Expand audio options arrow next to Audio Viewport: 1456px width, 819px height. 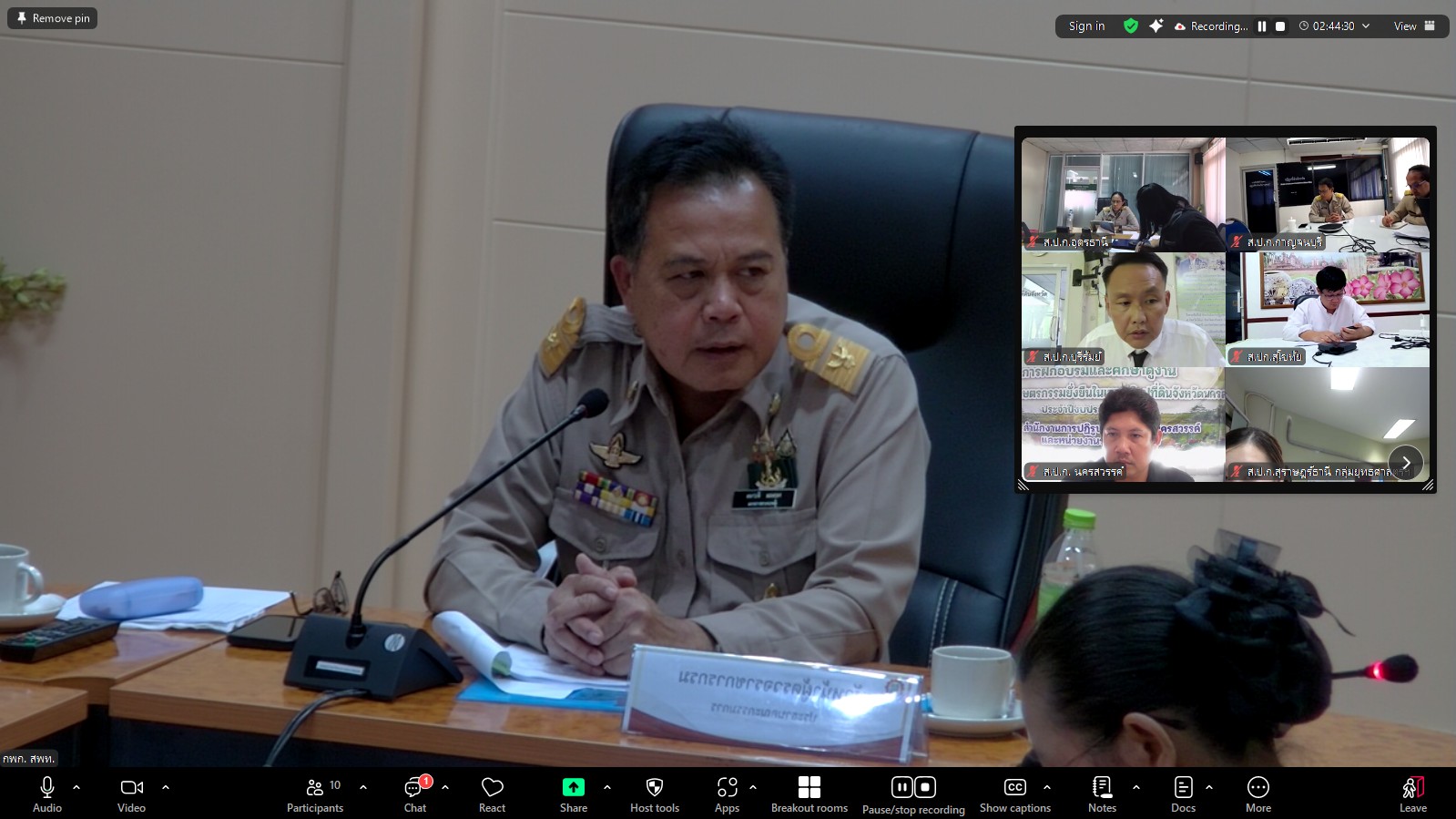tap(76, 787)
